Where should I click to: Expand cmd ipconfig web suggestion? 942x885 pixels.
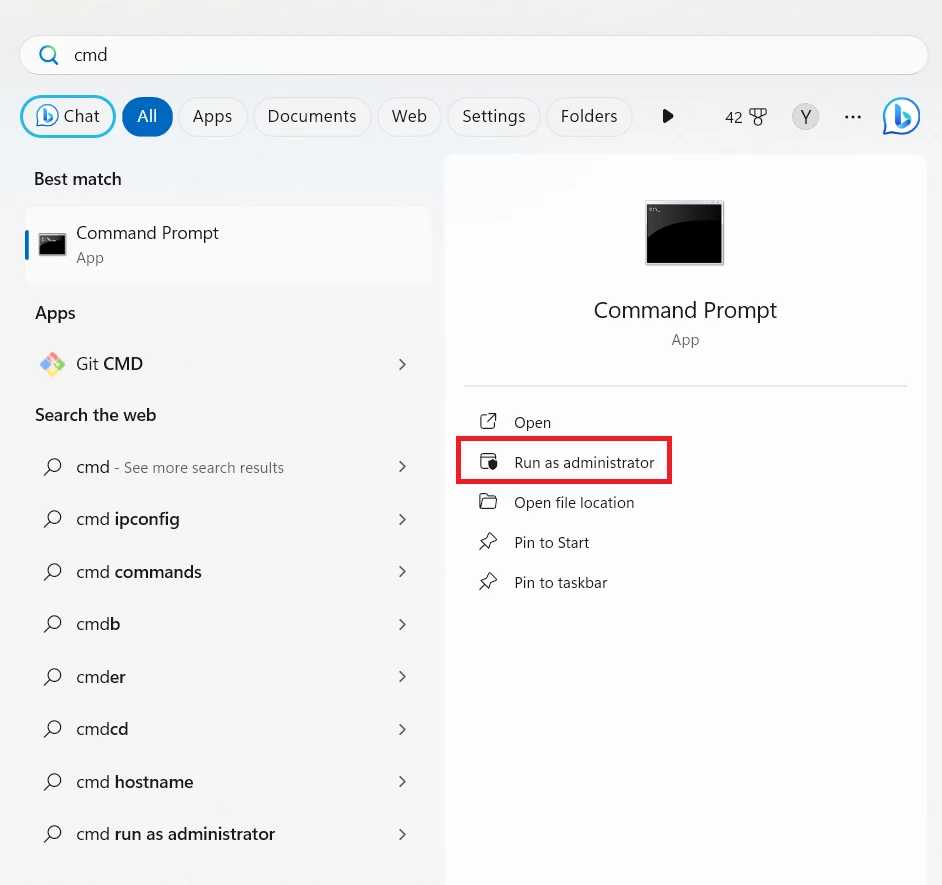tap(401, 519)
